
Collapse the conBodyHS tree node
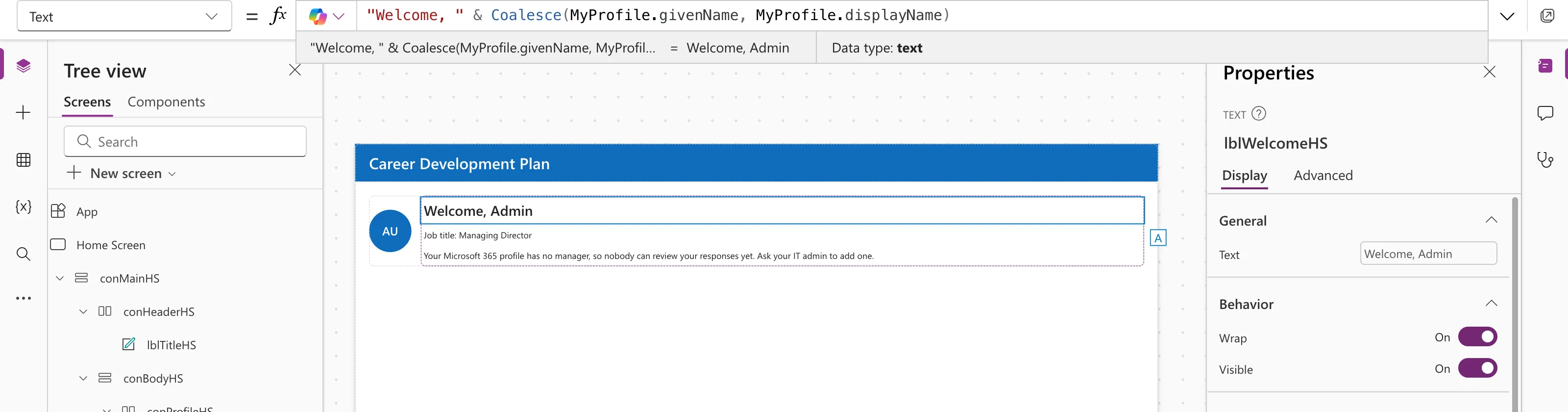(83, 378)
